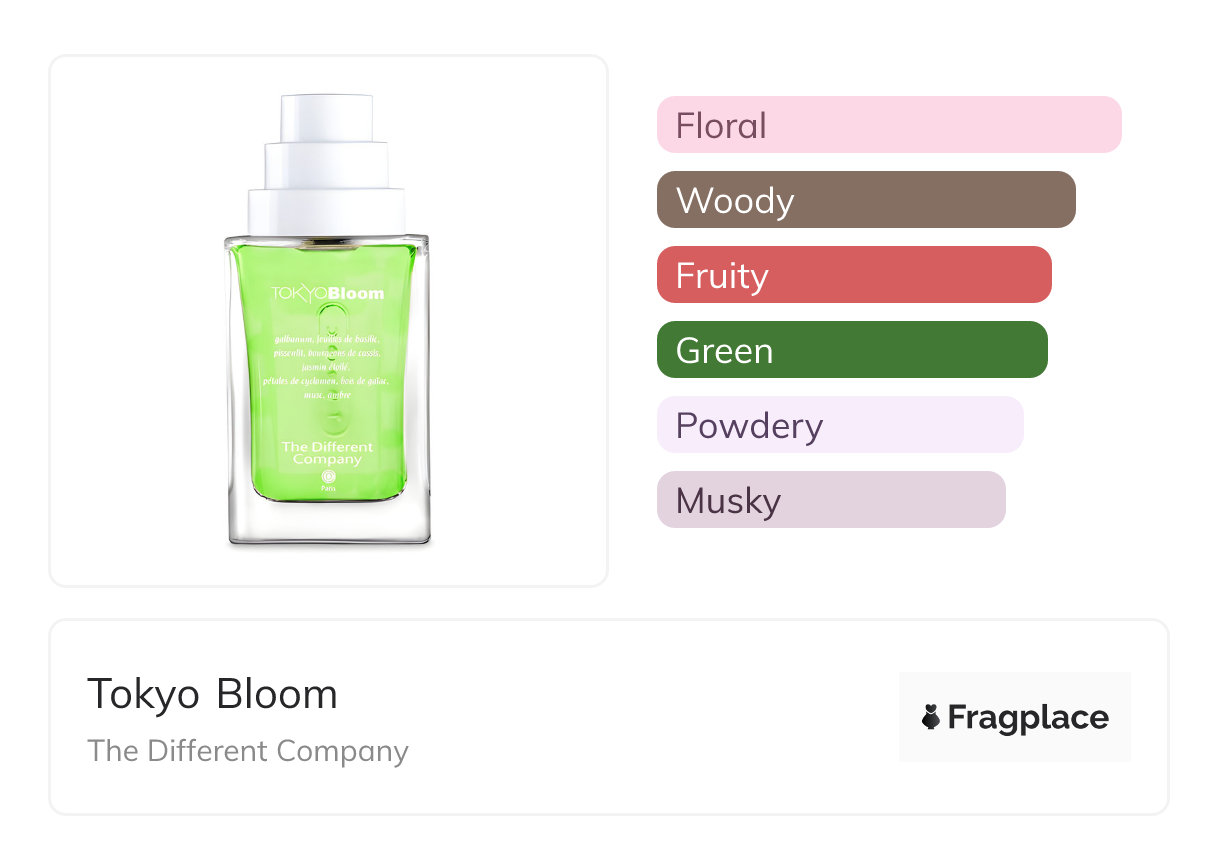1218x864 pixels.
Task: Click the widest bottom tier of the bottle cap
Action: coord(327,211)
